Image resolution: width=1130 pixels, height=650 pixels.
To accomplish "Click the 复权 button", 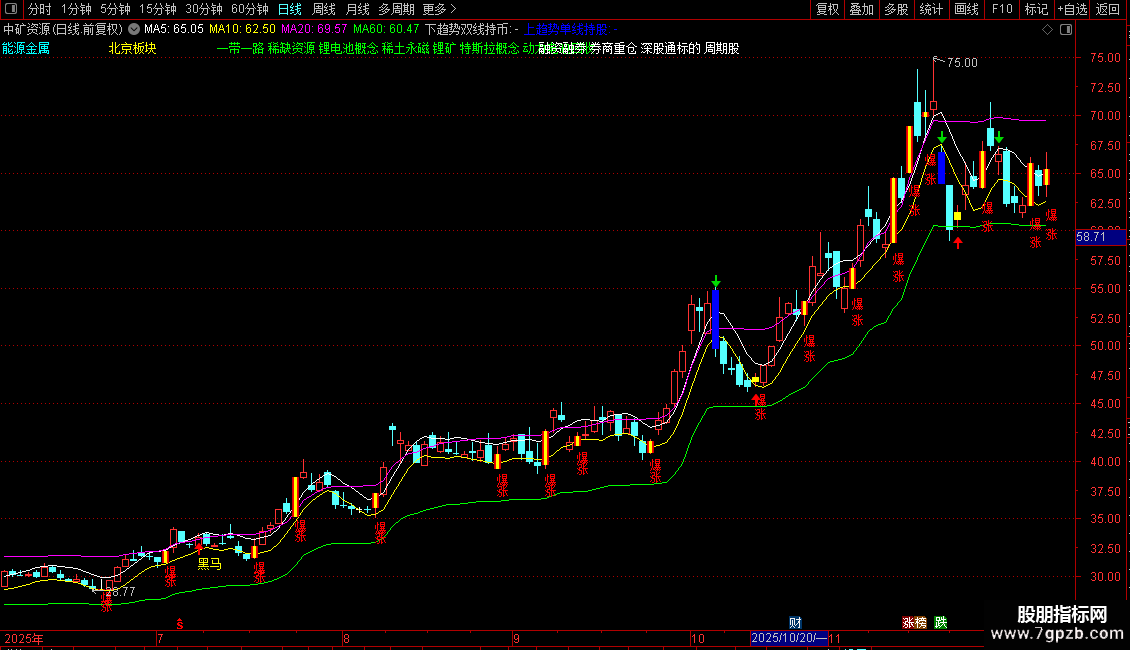I will coord(827,9).
